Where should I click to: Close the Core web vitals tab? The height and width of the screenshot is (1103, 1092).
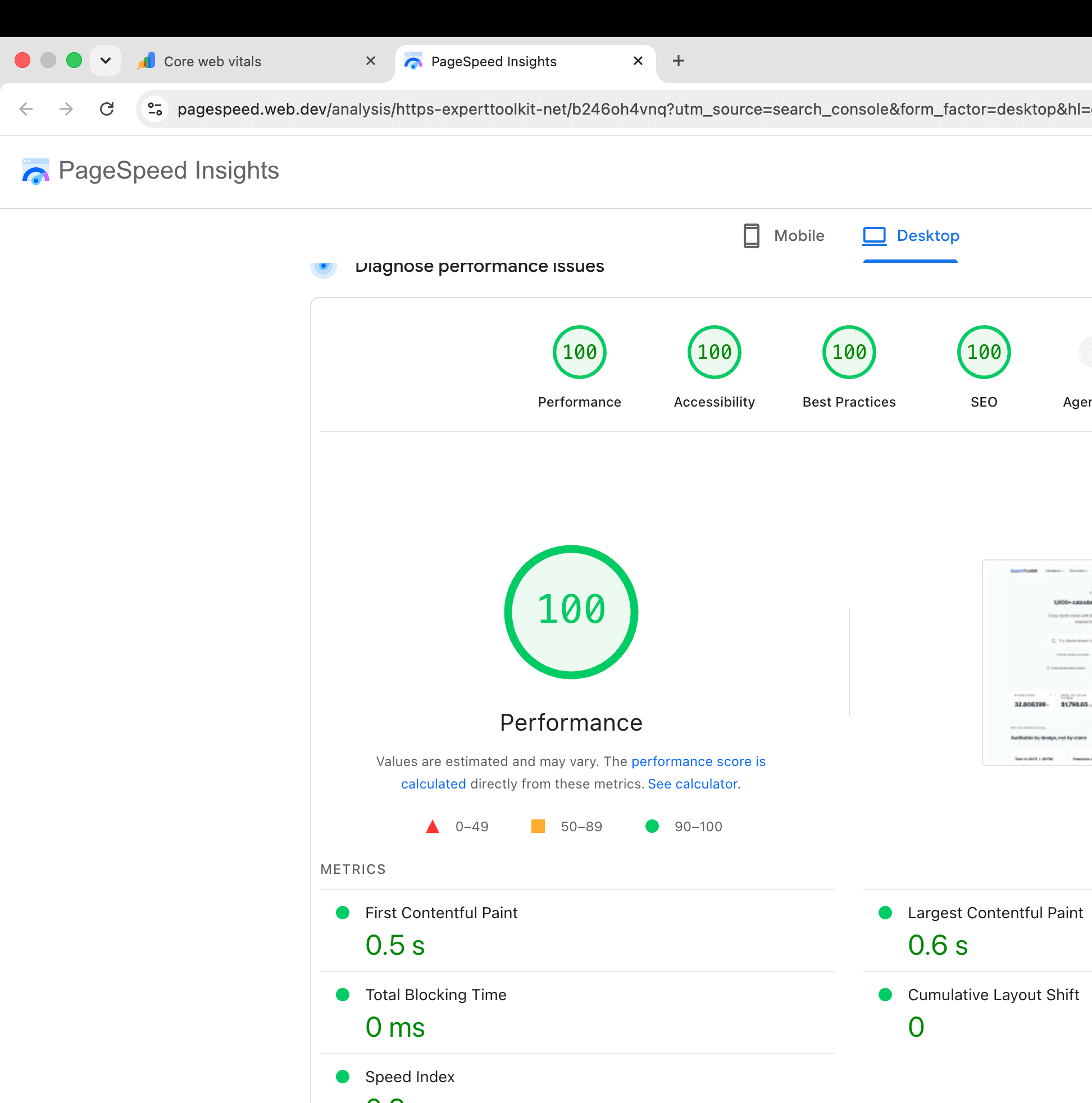coord(371,61)
